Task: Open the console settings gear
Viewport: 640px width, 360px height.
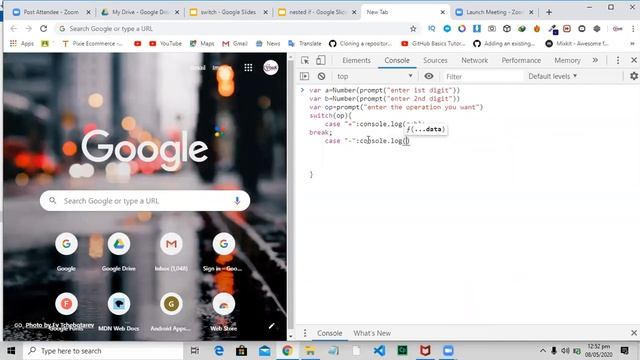Action: (634, 76)
